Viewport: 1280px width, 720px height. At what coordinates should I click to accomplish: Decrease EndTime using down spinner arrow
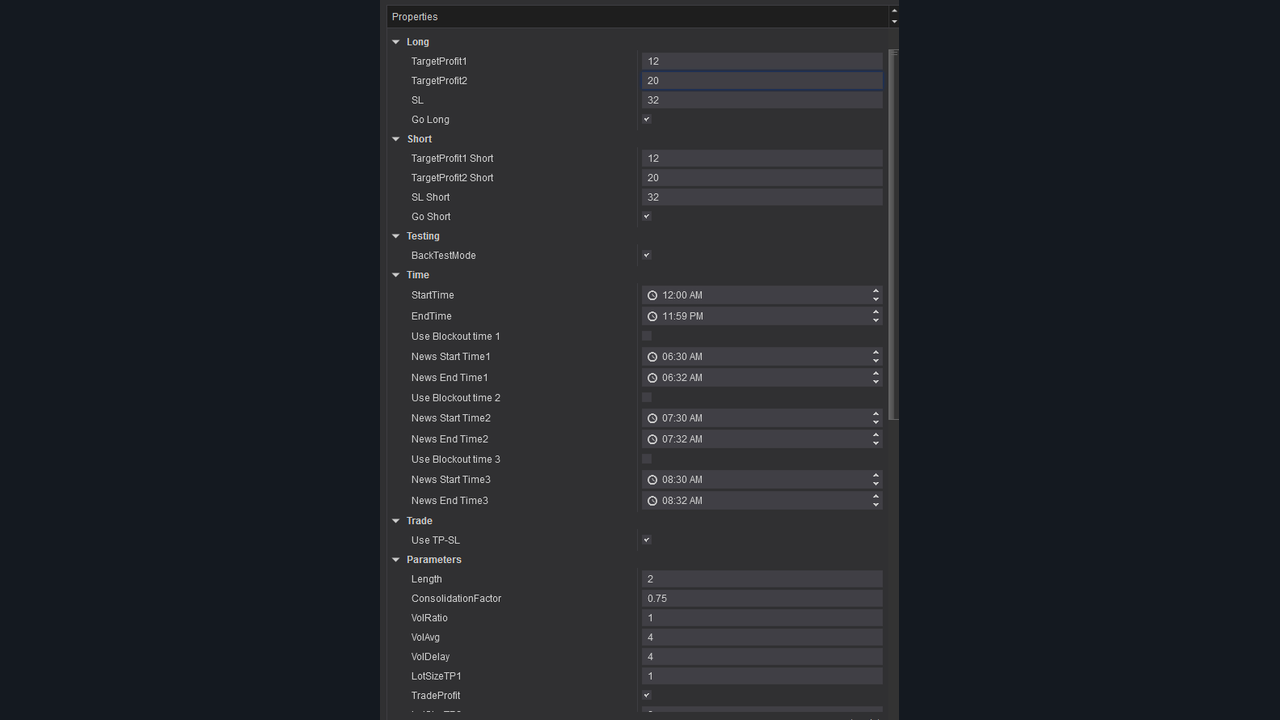875,320
